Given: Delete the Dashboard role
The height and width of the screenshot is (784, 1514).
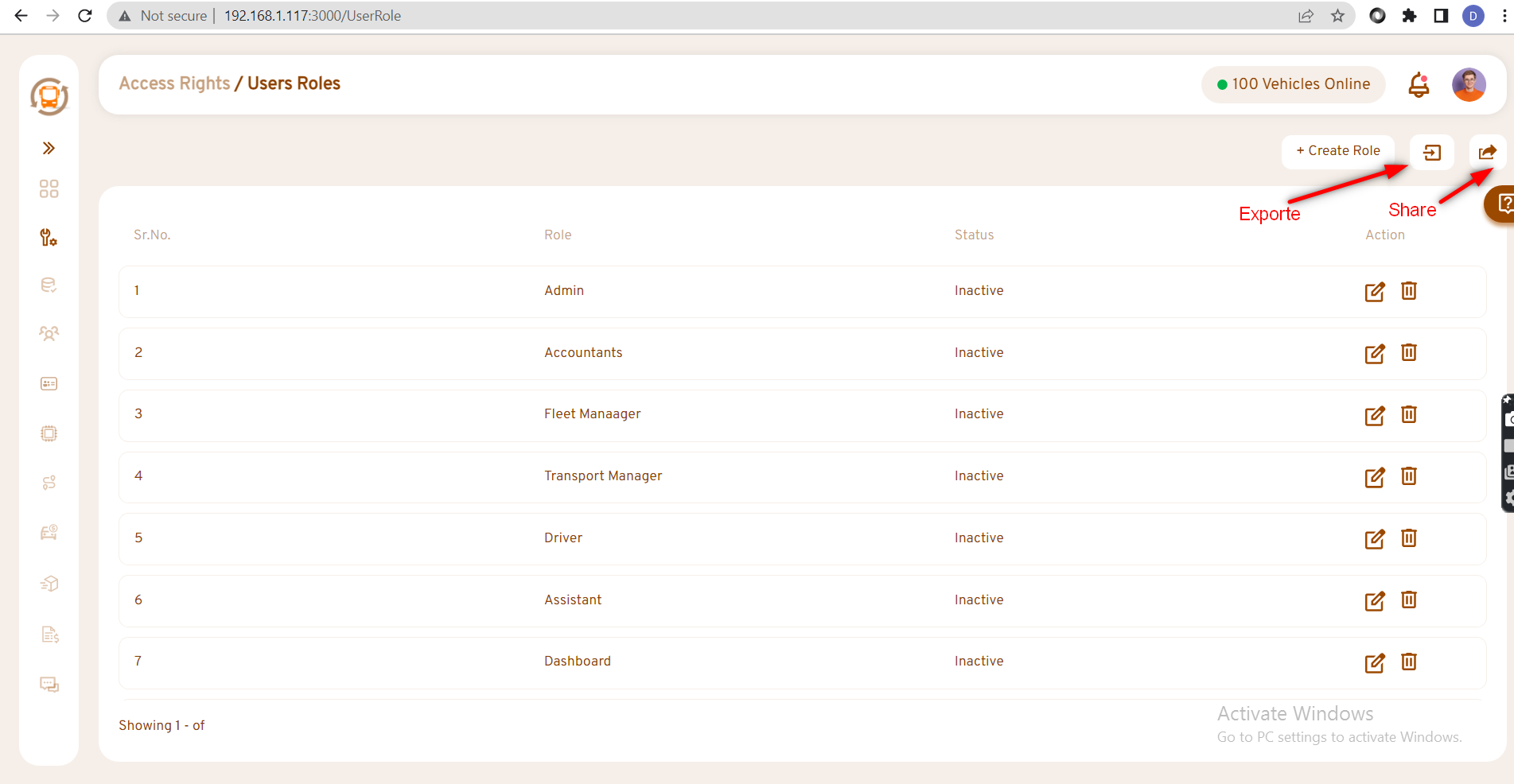Looking at the screenshot, I should [x=1408, y=662].
